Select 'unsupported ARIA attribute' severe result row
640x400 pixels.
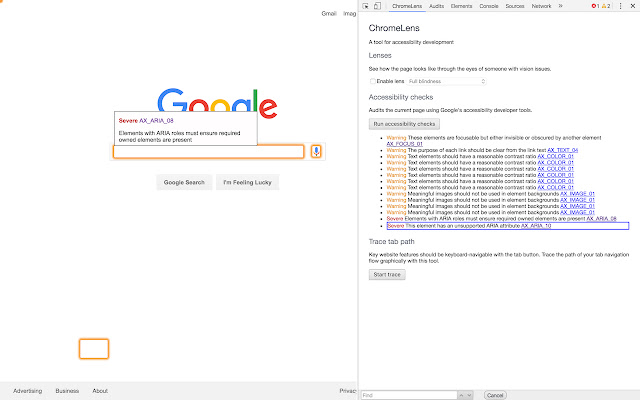point(508,226)
